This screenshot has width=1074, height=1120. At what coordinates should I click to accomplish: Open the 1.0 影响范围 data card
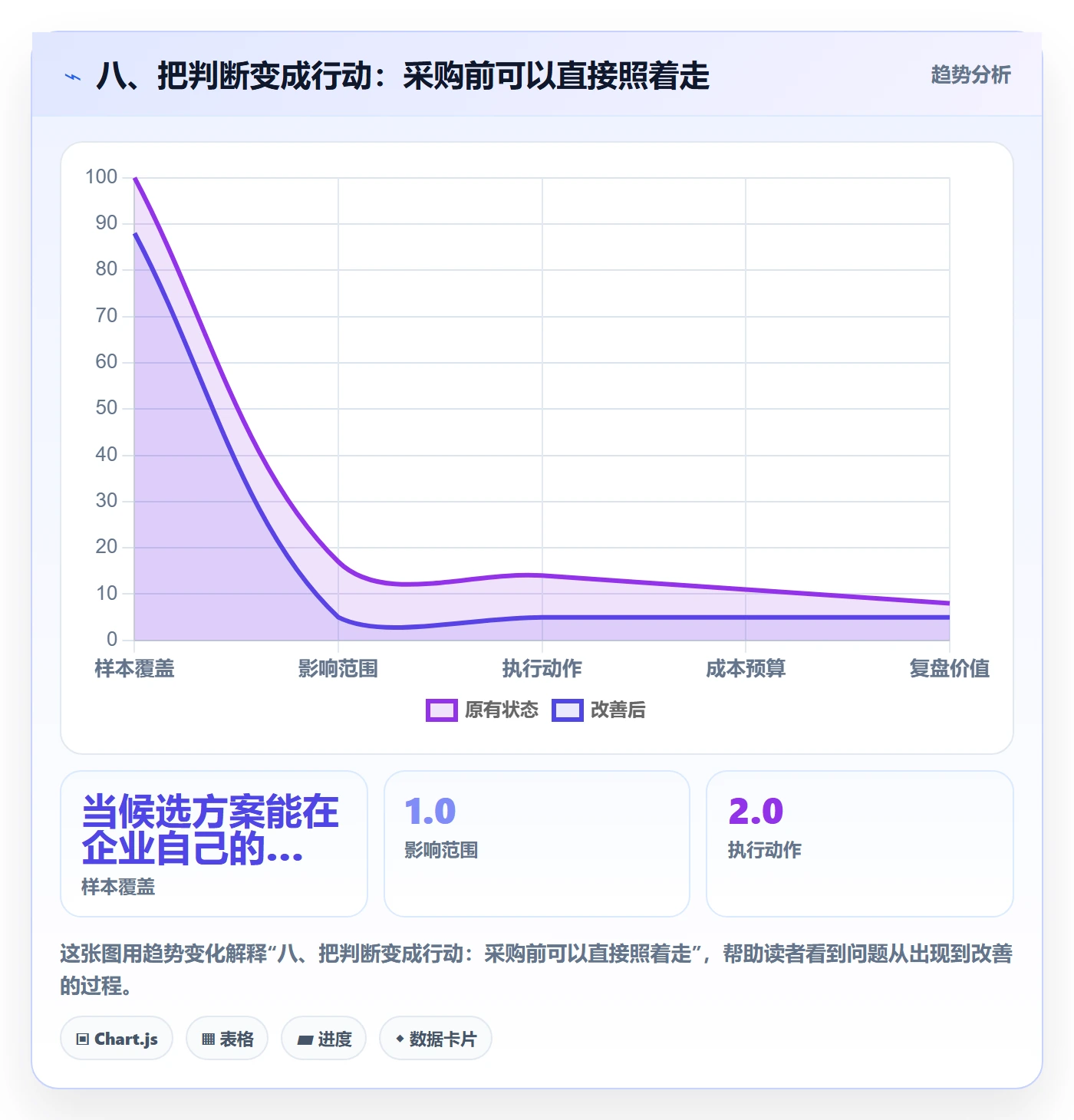coord(537,844)
